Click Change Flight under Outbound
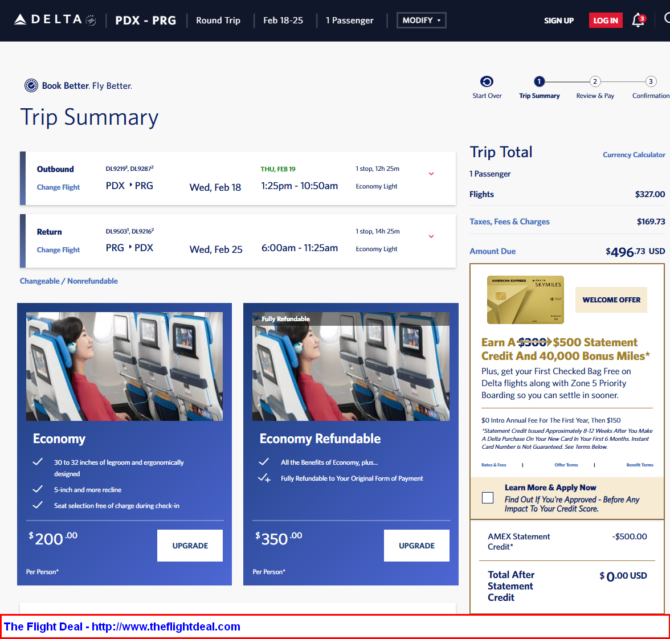The image size is (670, 639). 58,187
